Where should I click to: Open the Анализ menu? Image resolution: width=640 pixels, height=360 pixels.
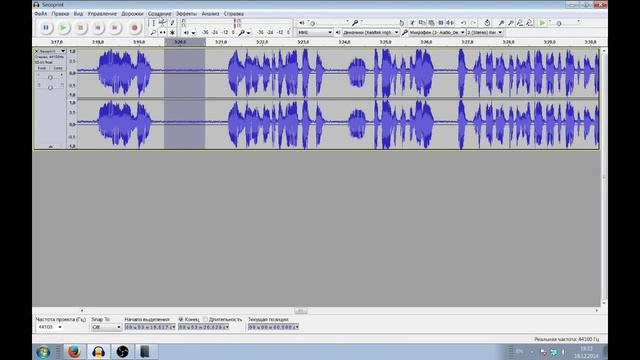click(x=211, y=13)
